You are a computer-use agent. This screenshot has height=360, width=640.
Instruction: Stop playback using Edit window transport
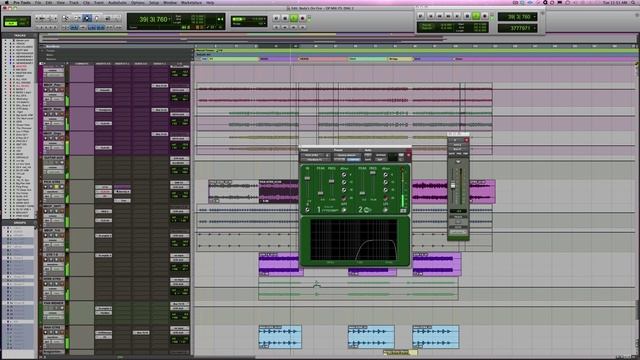[x=285, y=18]
